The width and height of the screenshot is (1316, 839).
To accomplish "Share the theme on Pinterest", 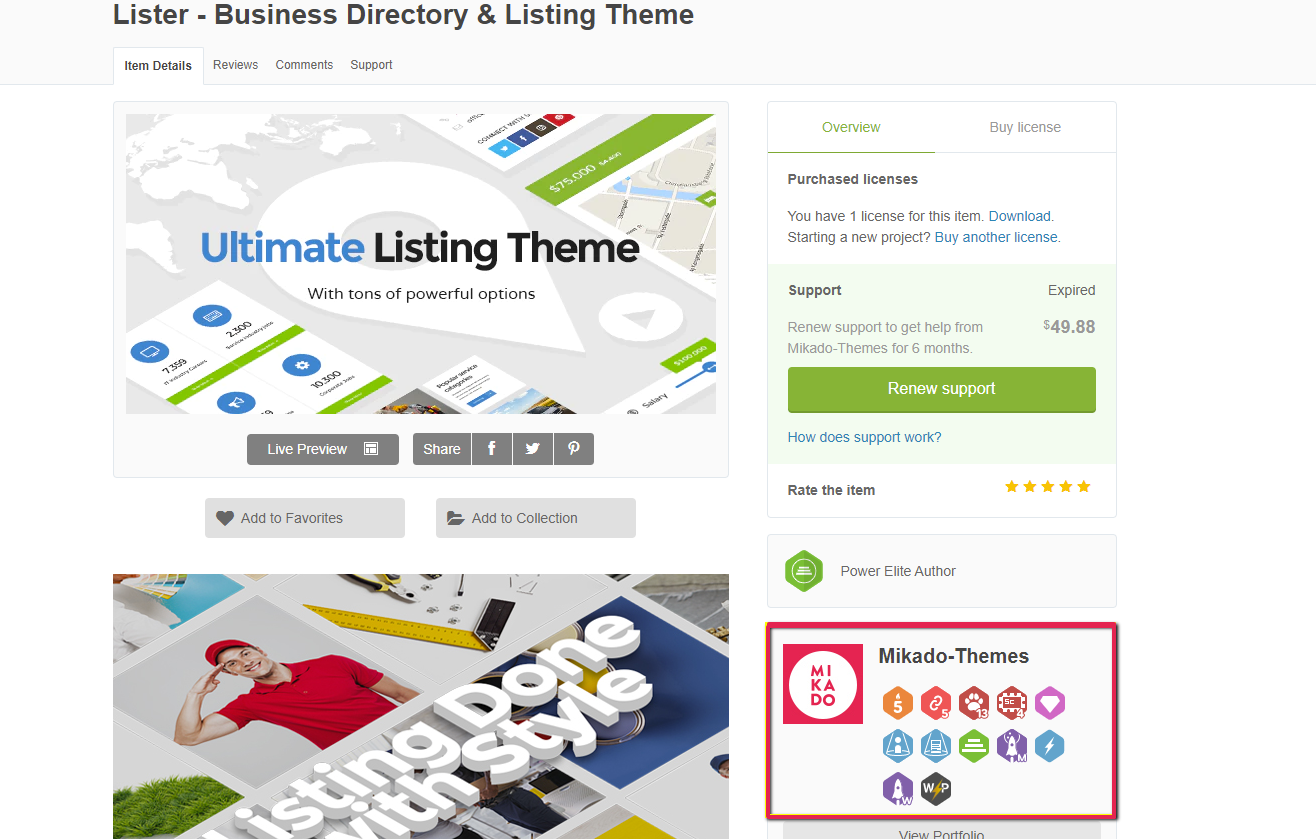I will coord(573,449).
